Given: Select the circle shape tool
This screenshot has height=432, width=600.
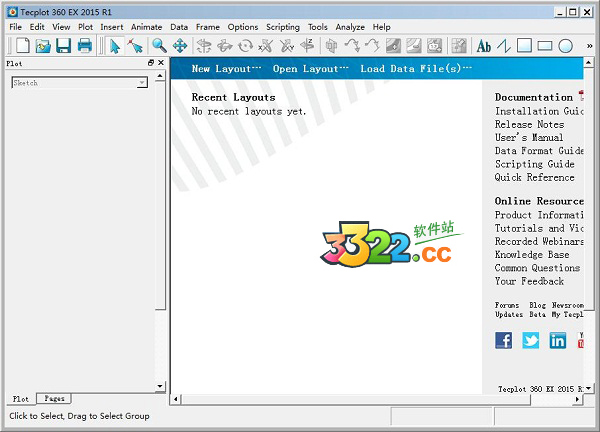Looking at the screenshot, I should point(566,46).
